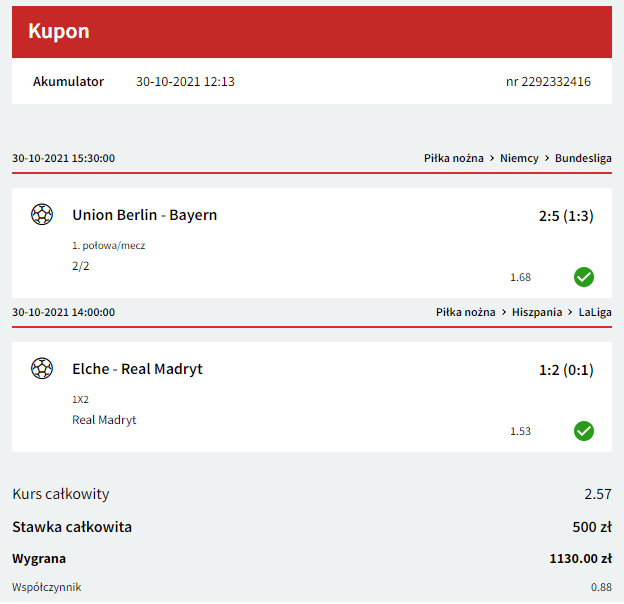Click the Akumulator bet type label
Screen dimensions: 624x604
click(68, 82)
